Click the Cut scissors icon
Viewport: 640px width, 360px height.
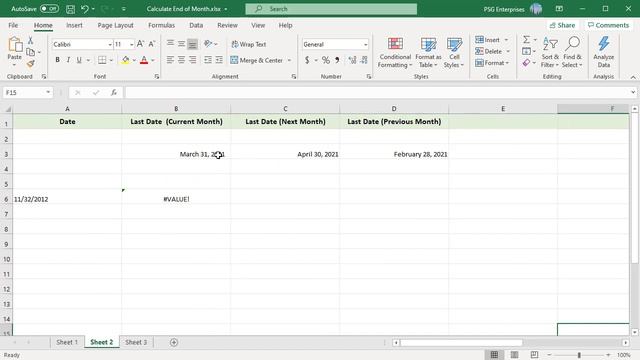tap(30, 40)
